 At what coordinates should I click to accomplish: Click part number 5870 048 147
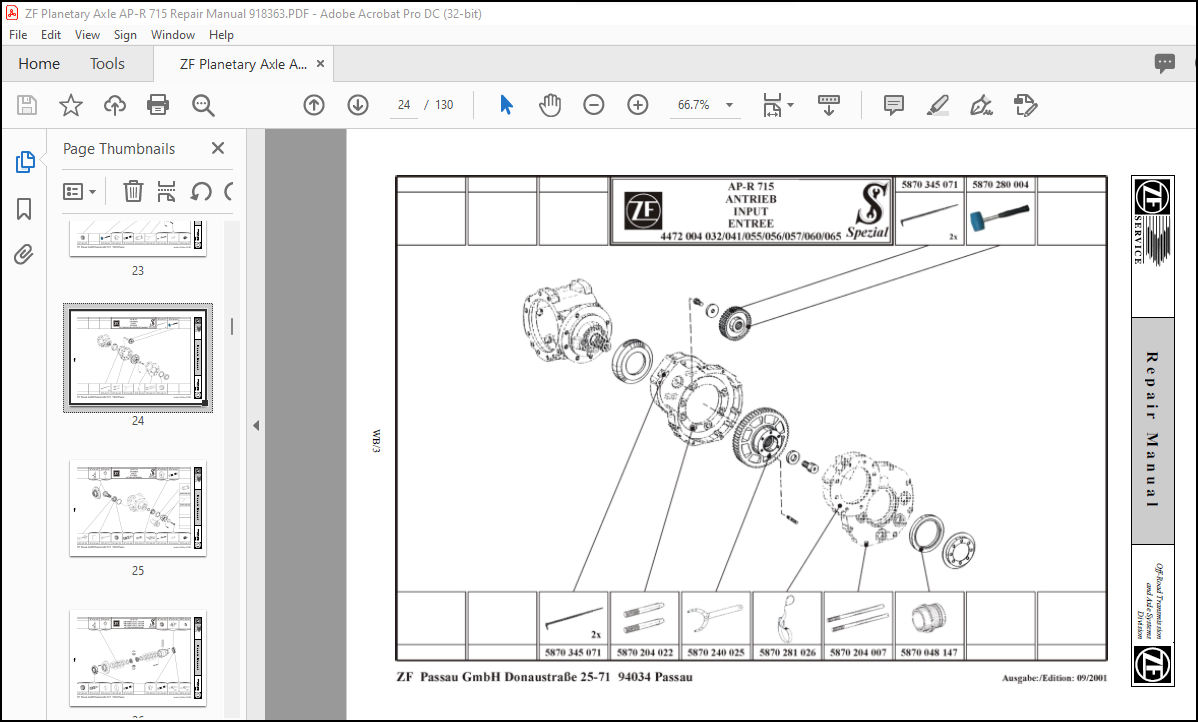click(x=929, y=652)
